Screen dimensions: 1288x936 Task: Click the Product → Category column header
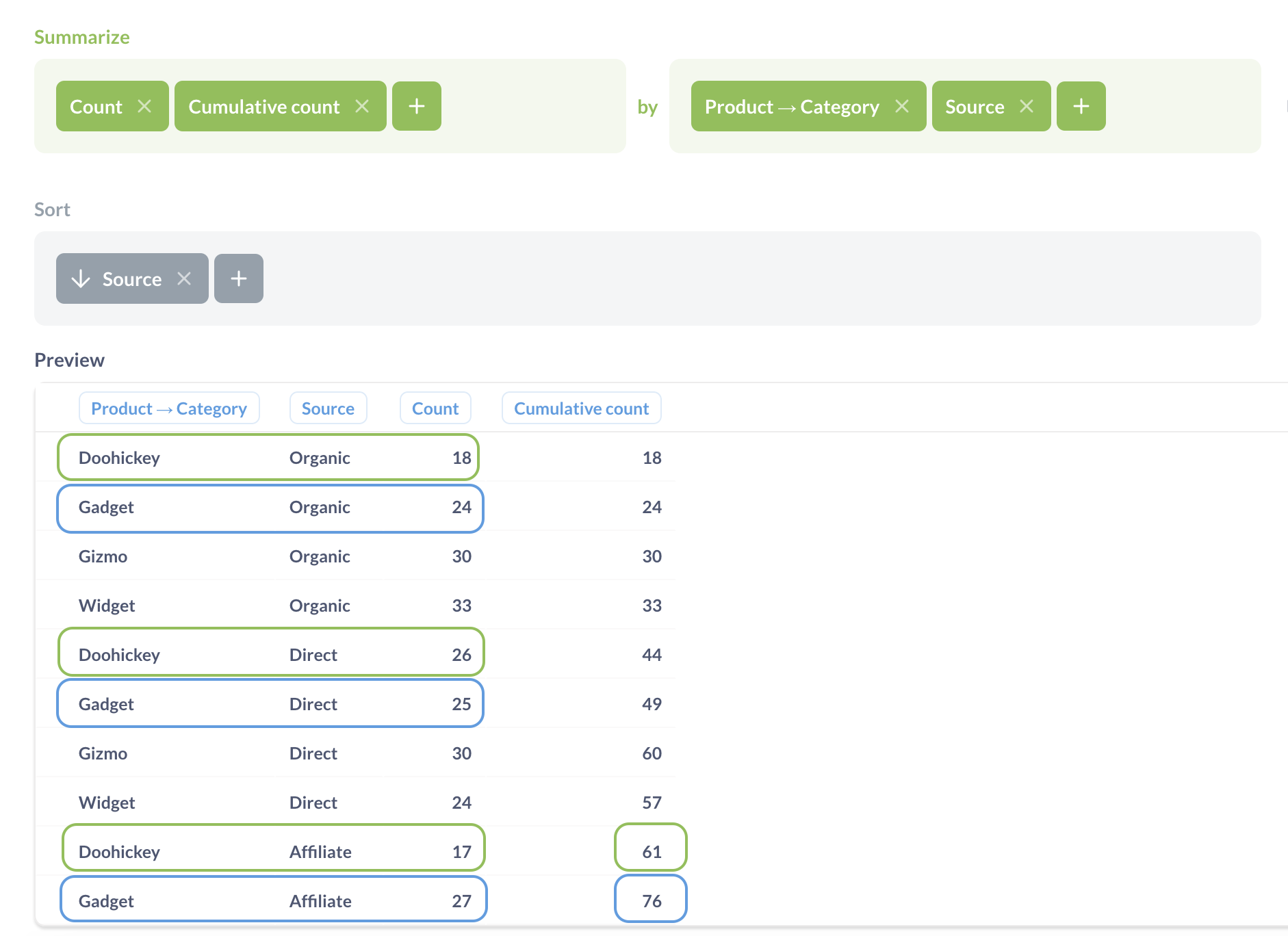pos(169,408)
